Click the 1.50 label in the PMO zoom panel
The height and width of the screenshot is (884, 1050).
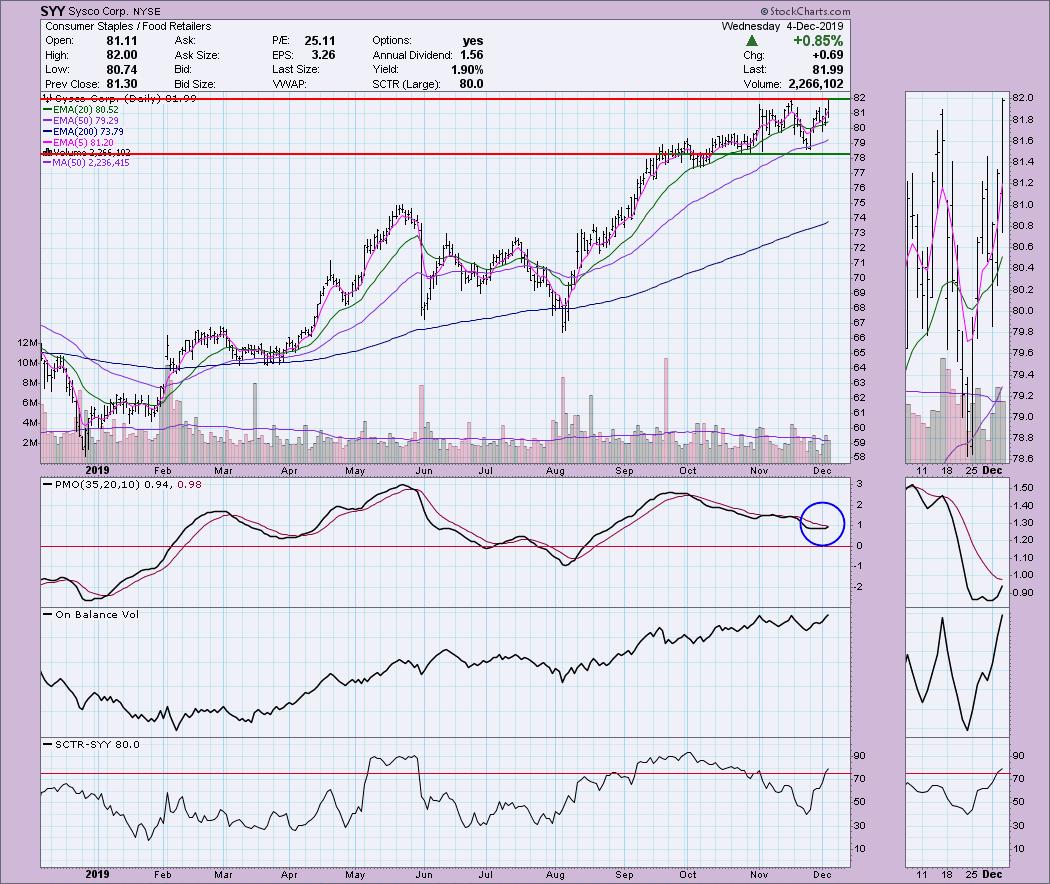pos(1023,488)
